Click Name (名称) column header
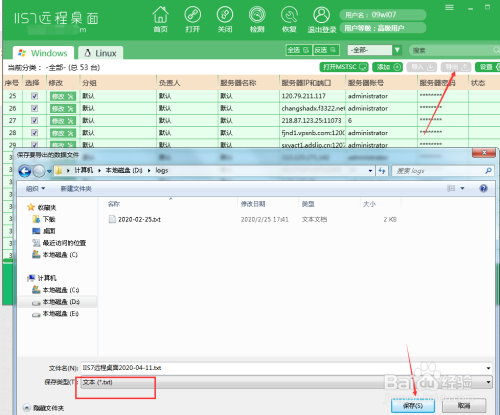Image resolution: width=500 pixels, height=415 pixels. tap(114, 204)
